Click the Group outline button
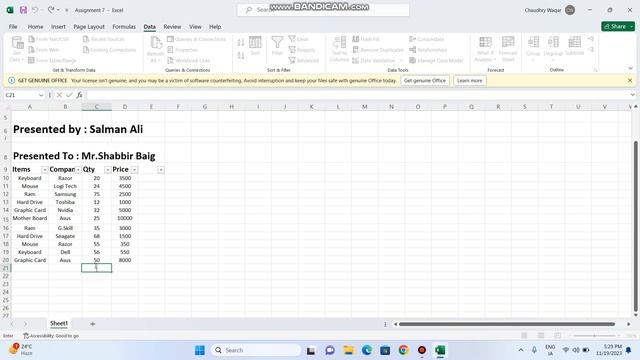The height and width of the screenshot is (360, 640). point(533,48)
